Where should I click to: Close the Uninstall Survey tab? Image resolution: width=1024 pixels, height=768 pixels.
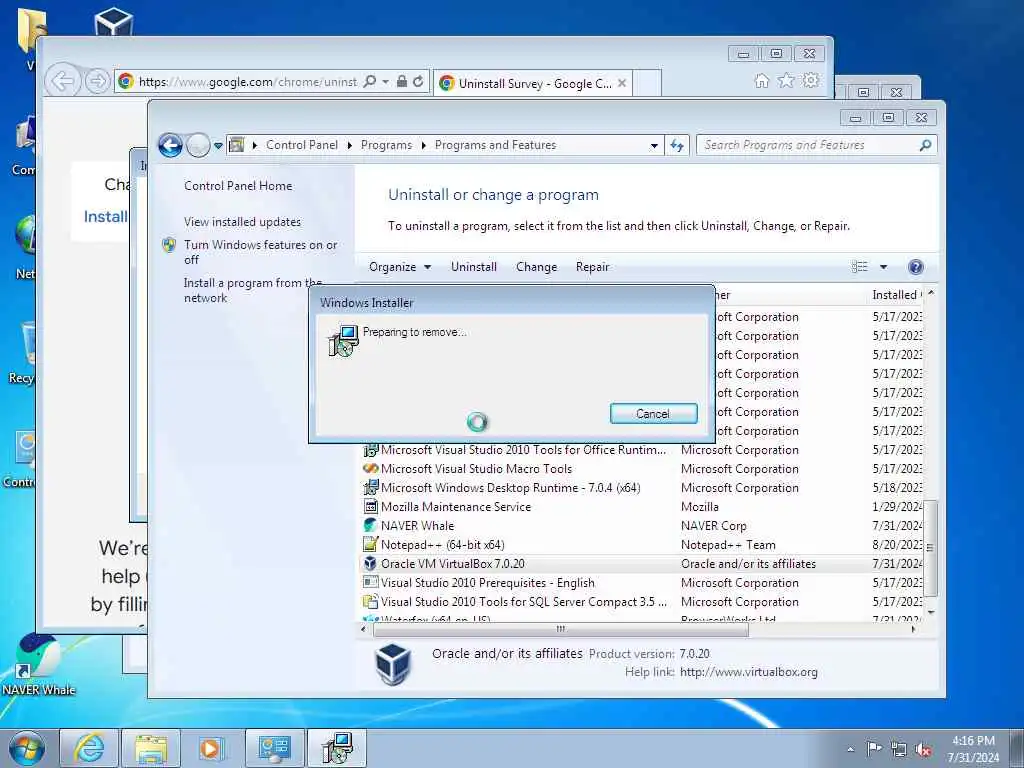coord(622,83)
